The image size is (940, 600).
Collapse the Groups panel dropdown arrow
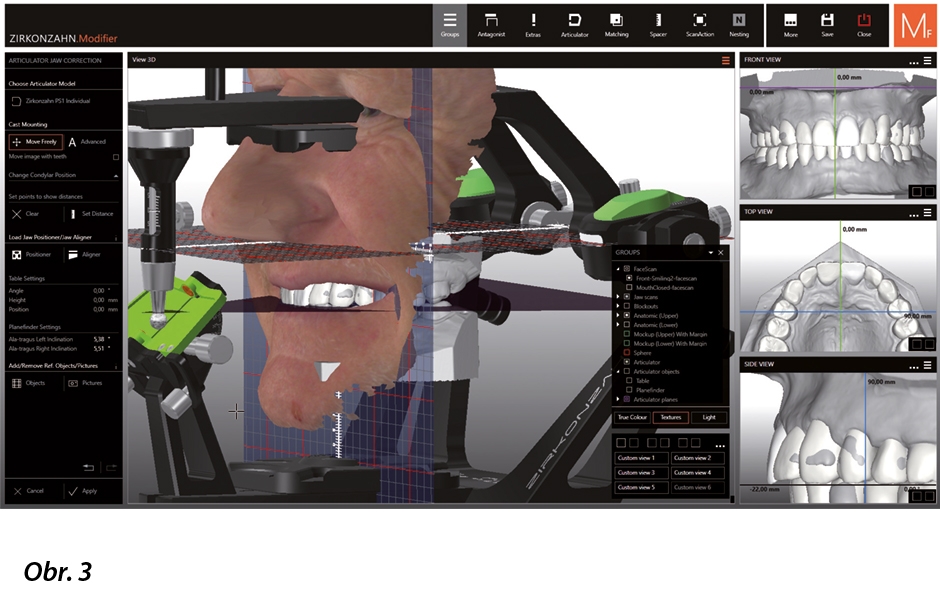click(710, 253)
